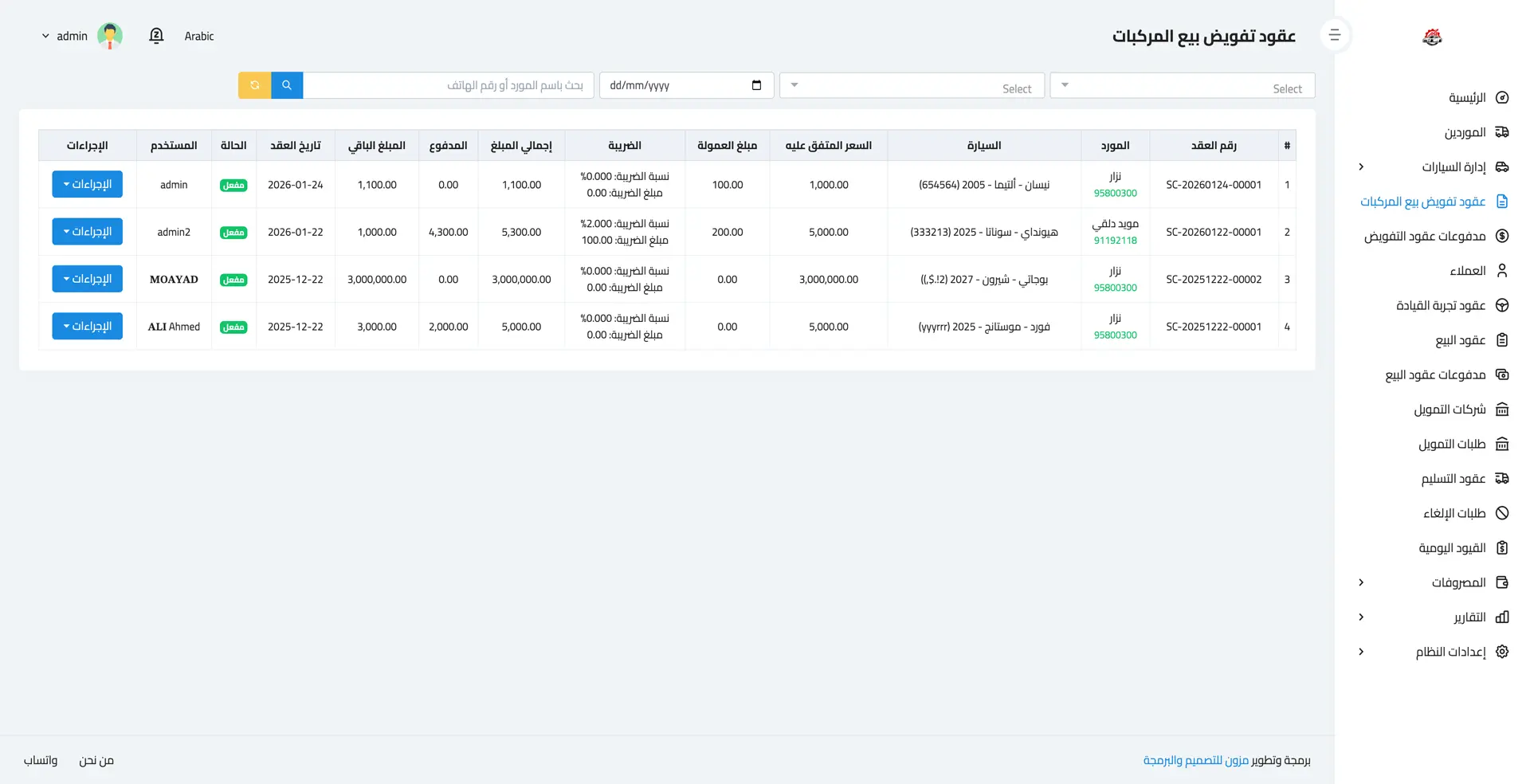Open the notifications bell icon
1530x784 pixels.
156,36
